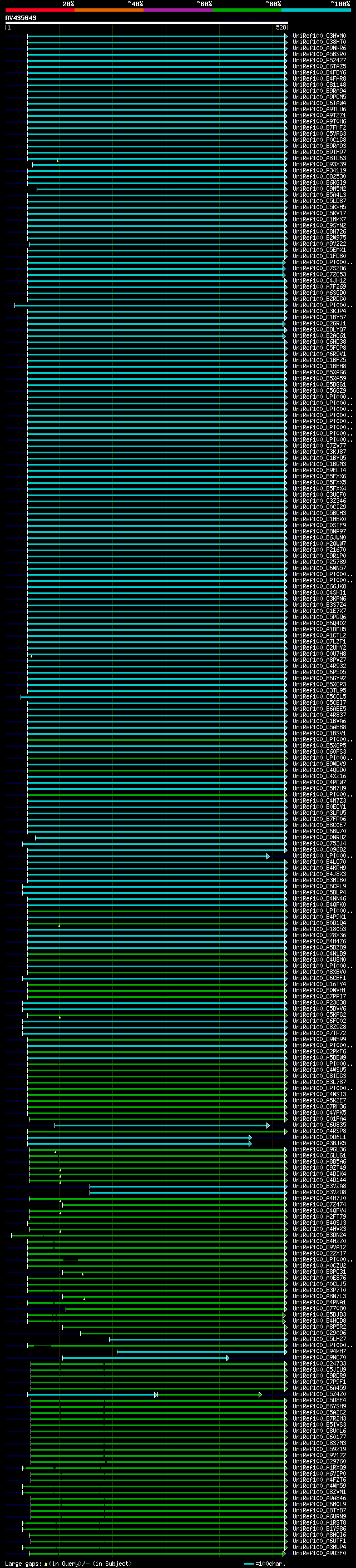Click the UniRef100_Q29096 label
This screenshot has width=356, height=1568.
tap(319, 1333)
